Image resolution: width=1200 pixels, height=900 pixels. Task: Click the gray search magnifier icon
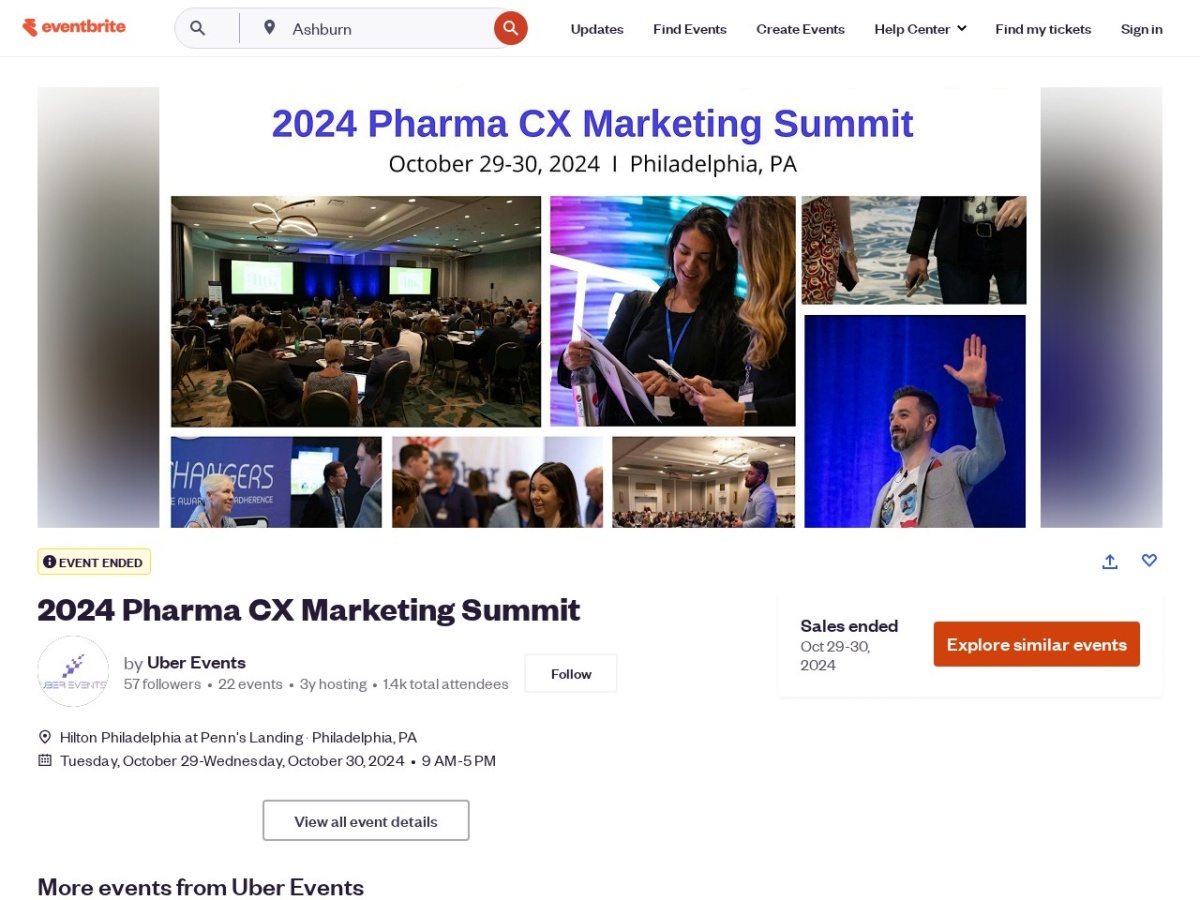pos(198,29)
